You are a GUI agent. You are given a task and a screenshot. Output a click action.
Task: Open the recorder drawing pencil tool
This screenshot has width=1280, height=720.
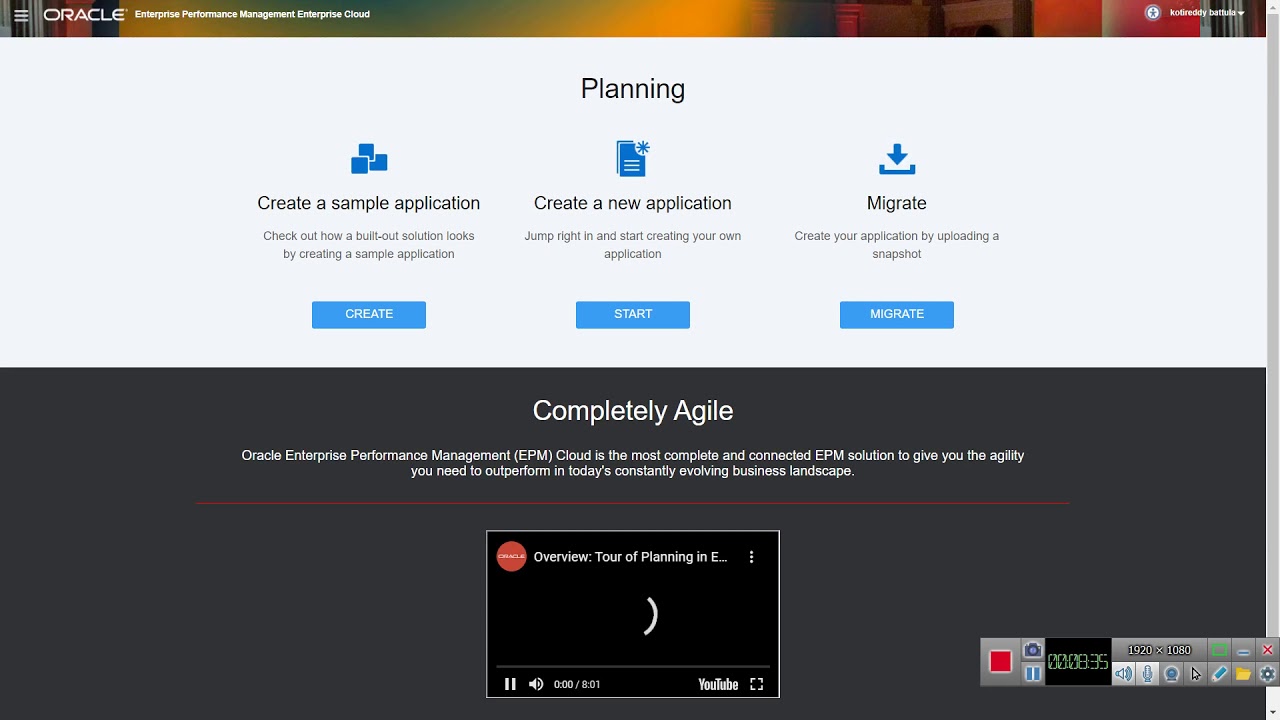click(x=1220, y=674)
